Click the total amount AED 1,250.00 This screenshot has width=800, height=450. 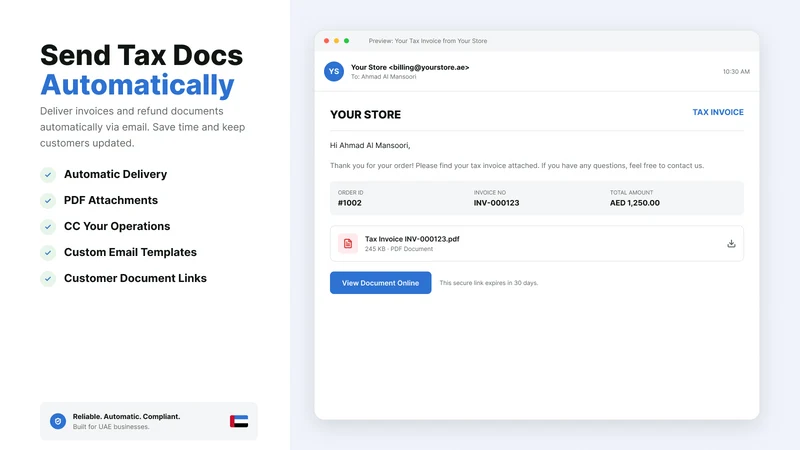(x=635, y=203)
